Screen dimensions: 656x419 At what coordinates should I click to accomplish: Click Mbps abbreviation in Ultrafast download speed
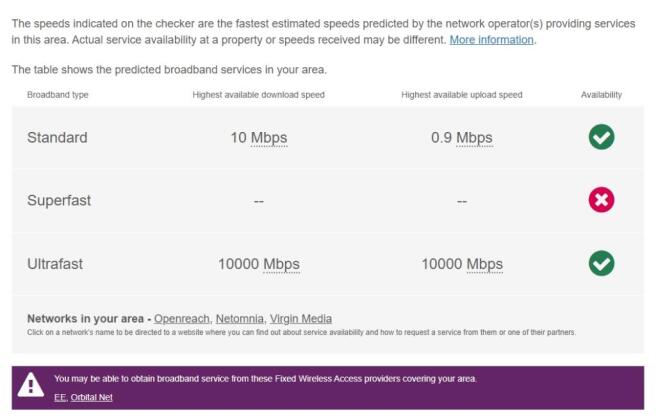[x=281, y=264]
